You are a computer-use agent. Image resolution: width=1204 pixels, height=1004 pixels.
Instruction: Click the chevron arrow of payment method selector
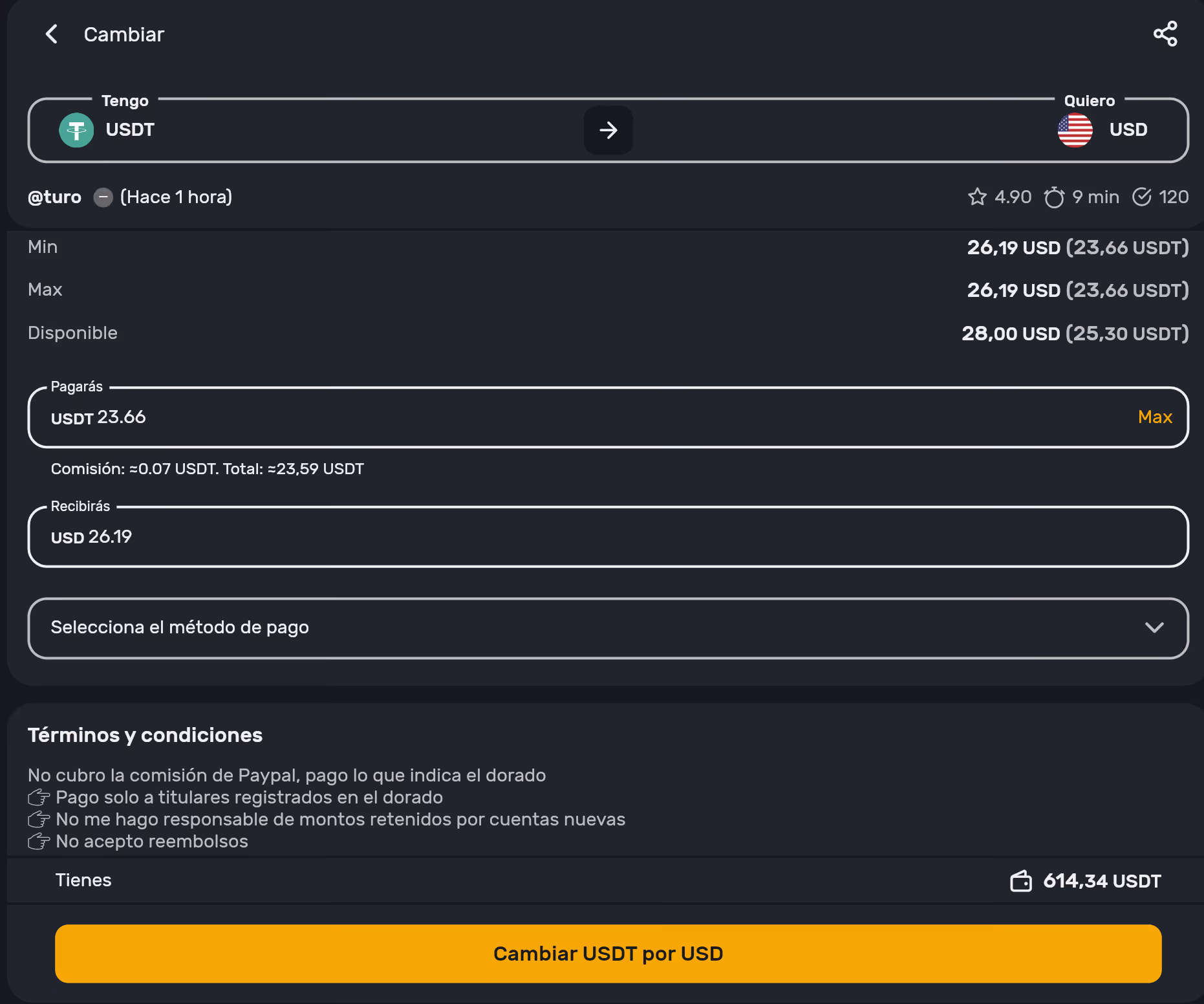pos(1154,627)
